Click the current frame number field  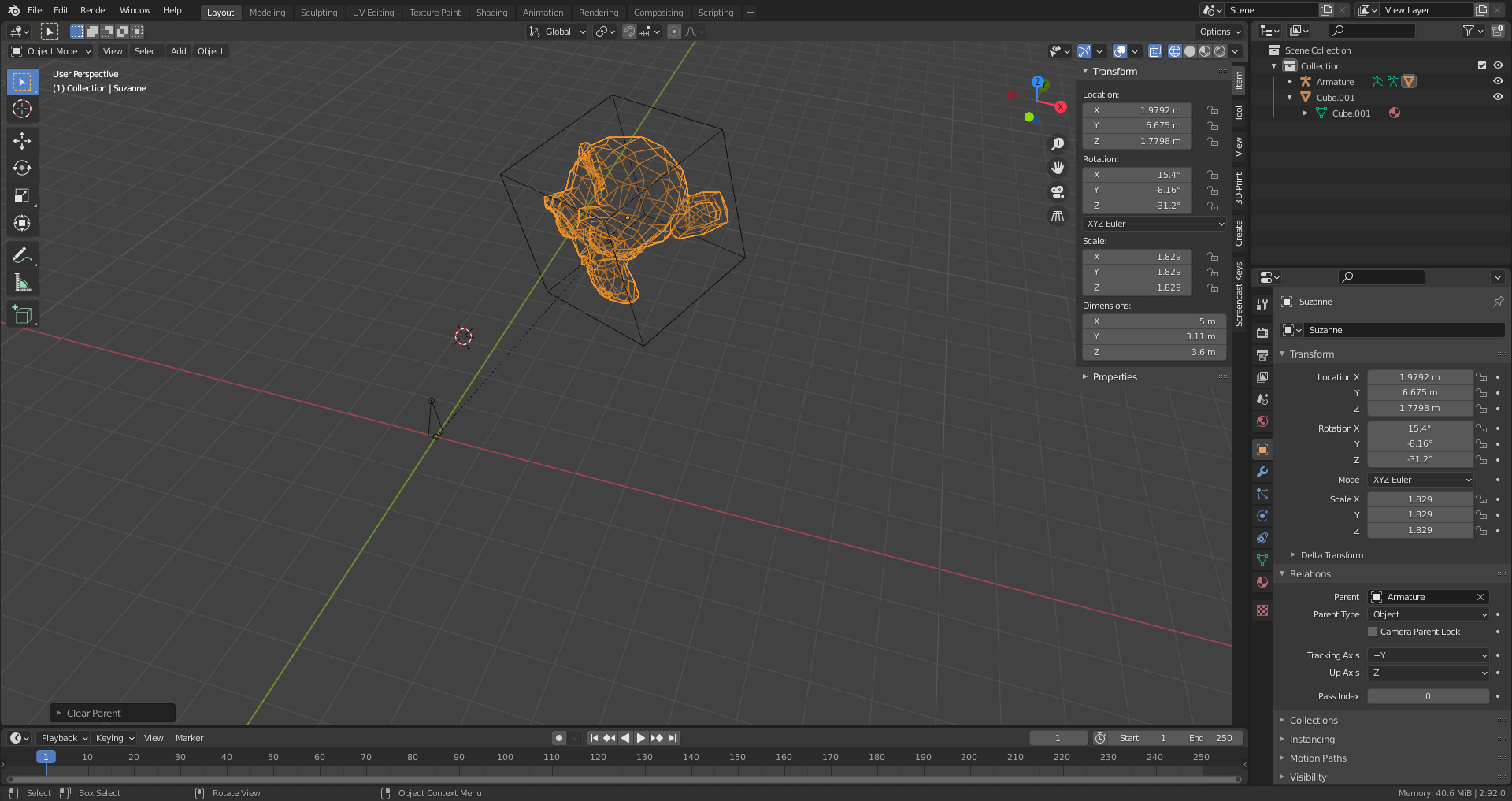click(x=1058, y=738)
